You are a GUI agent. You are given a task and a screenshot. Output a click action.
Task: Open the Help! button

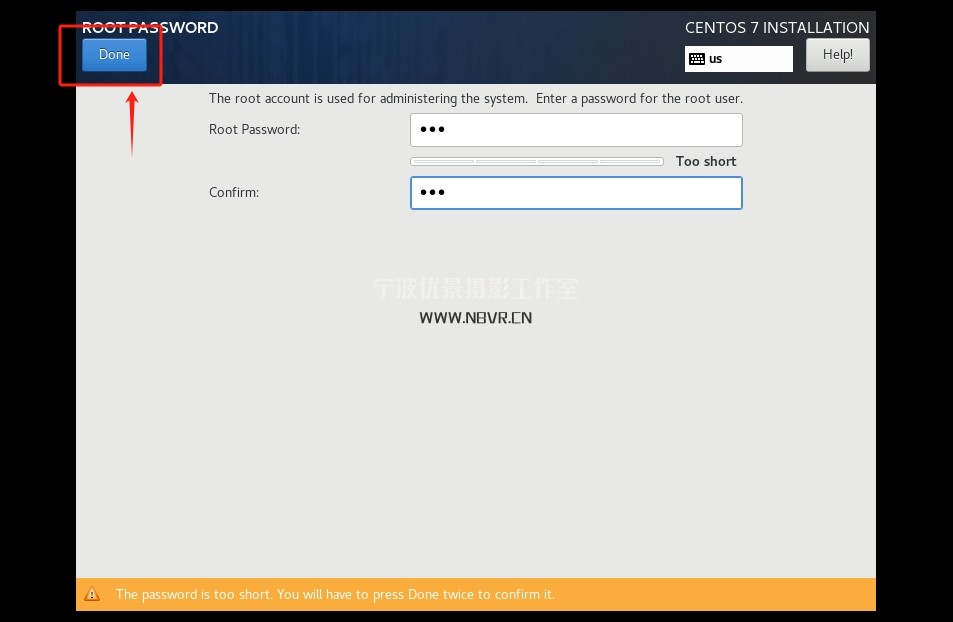pyautogui.click(x=837, y=55)
